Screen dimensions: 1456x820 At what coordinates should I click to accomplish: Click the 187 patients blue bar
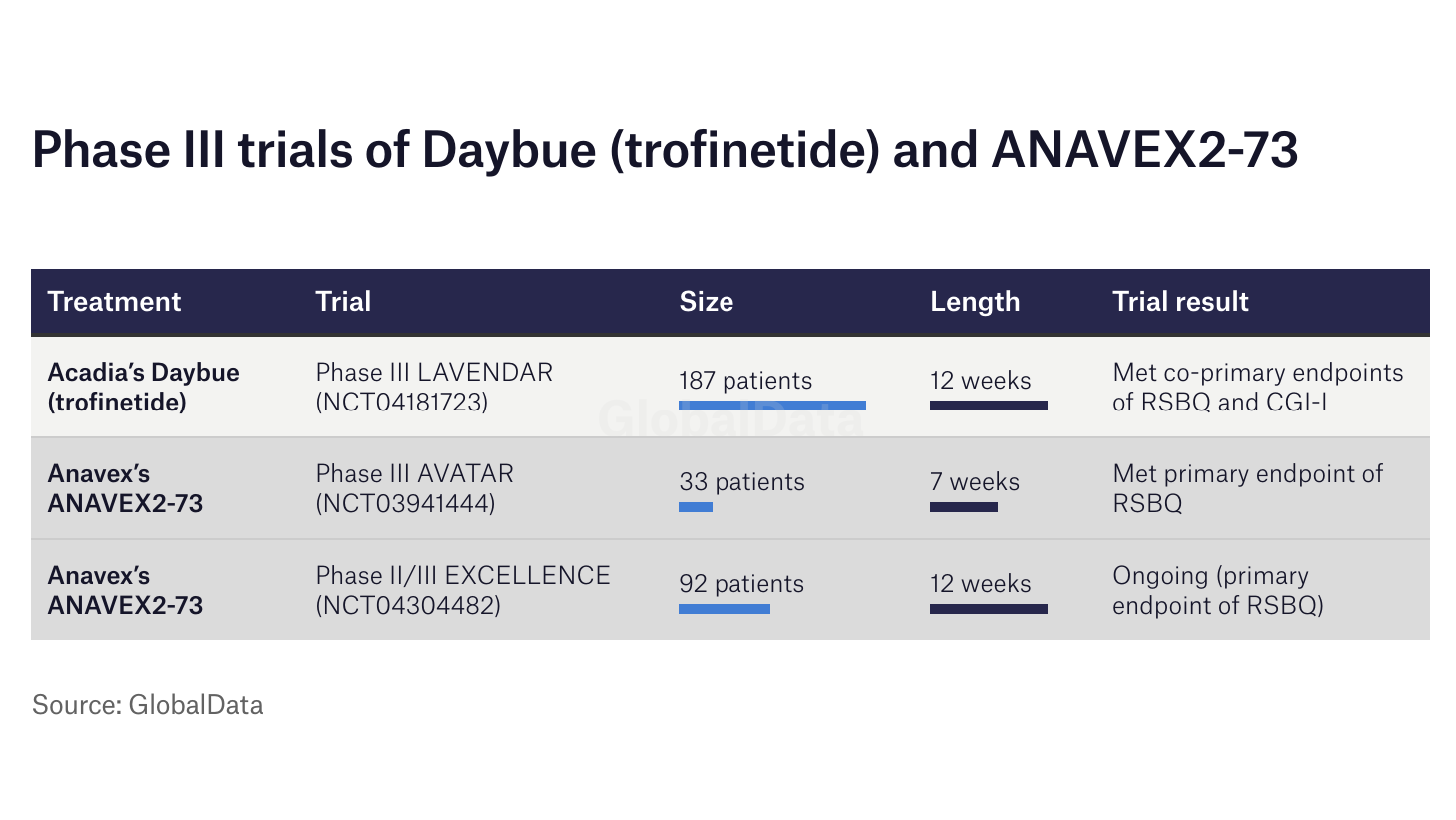coord(771,406)
